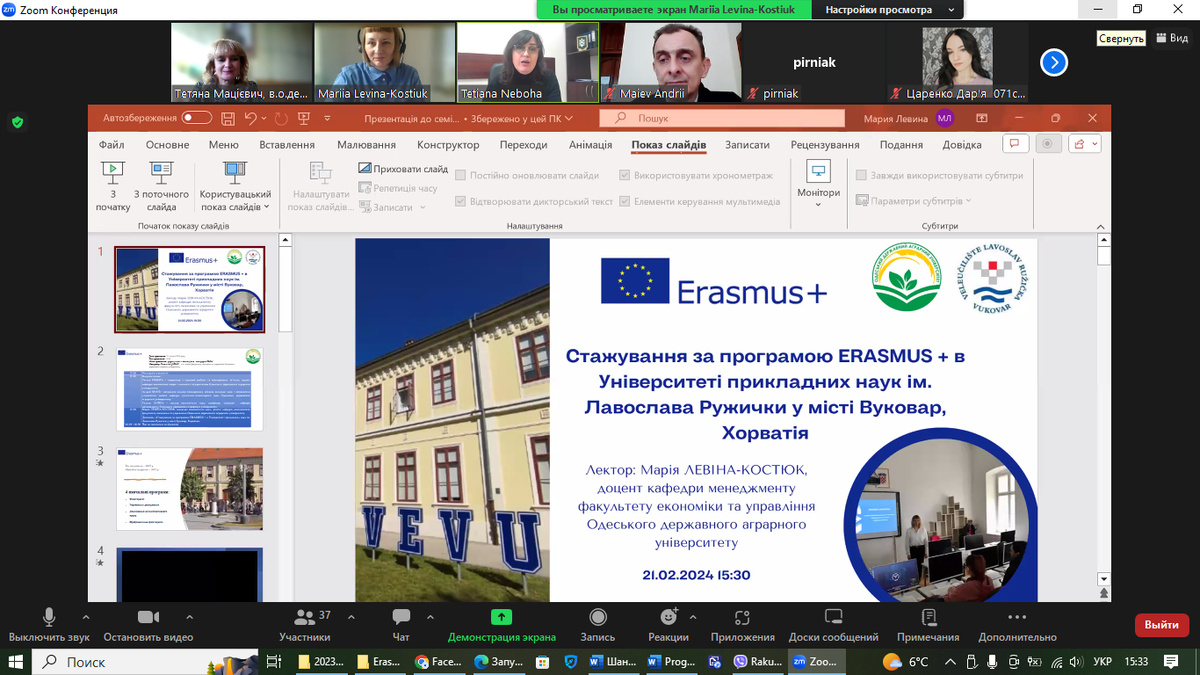The image size is (1200, 675).
Task: Show next participants with blue arrow
Action: (x=1054, y=62)
